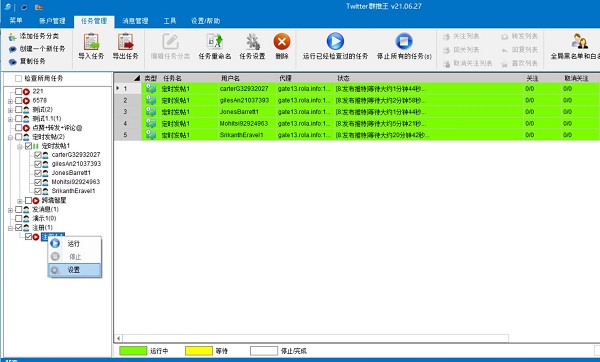Run checked tasks with blue play icon
This screenshot has height=362, width=600.
[335, 41]
